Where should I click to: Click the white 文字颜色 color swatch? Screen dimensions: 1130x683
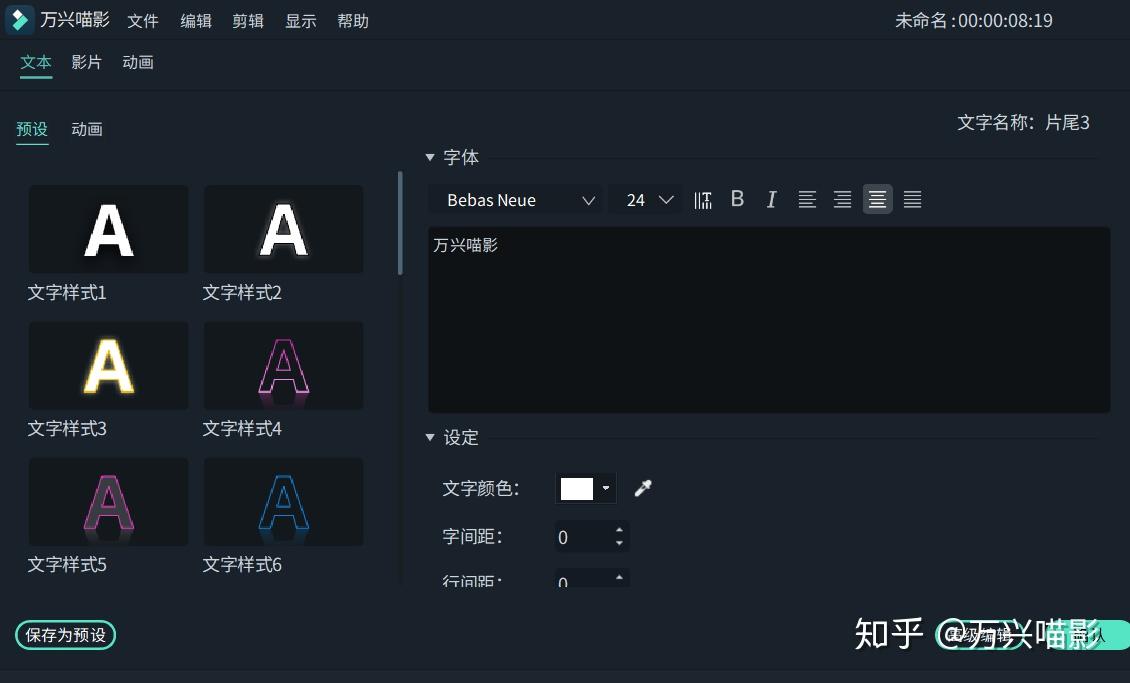pos(577,488)
